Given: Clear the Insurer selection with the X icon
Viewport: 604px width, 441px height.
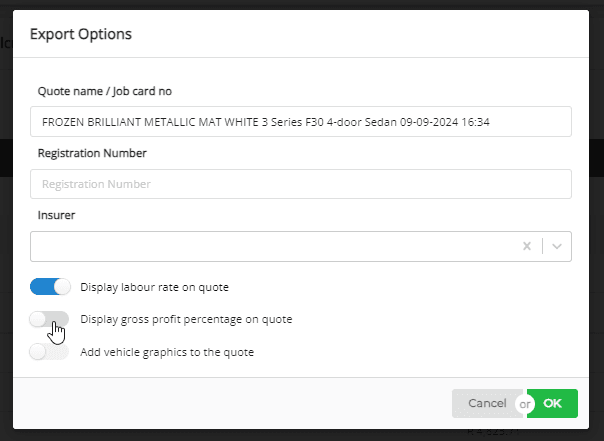Looking at the screenshot, I should click(x=526, y=246).
